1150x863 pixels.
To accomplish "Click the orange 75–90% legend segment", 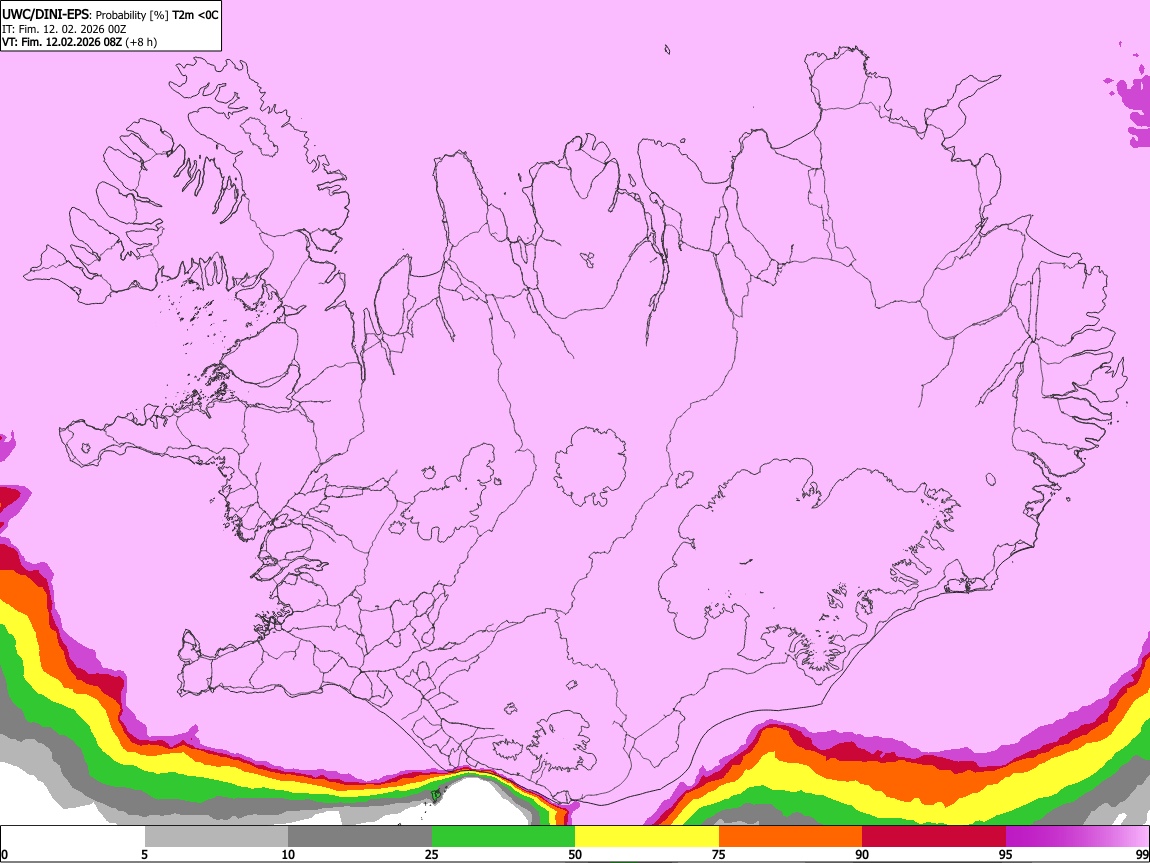I will point(791,837).
